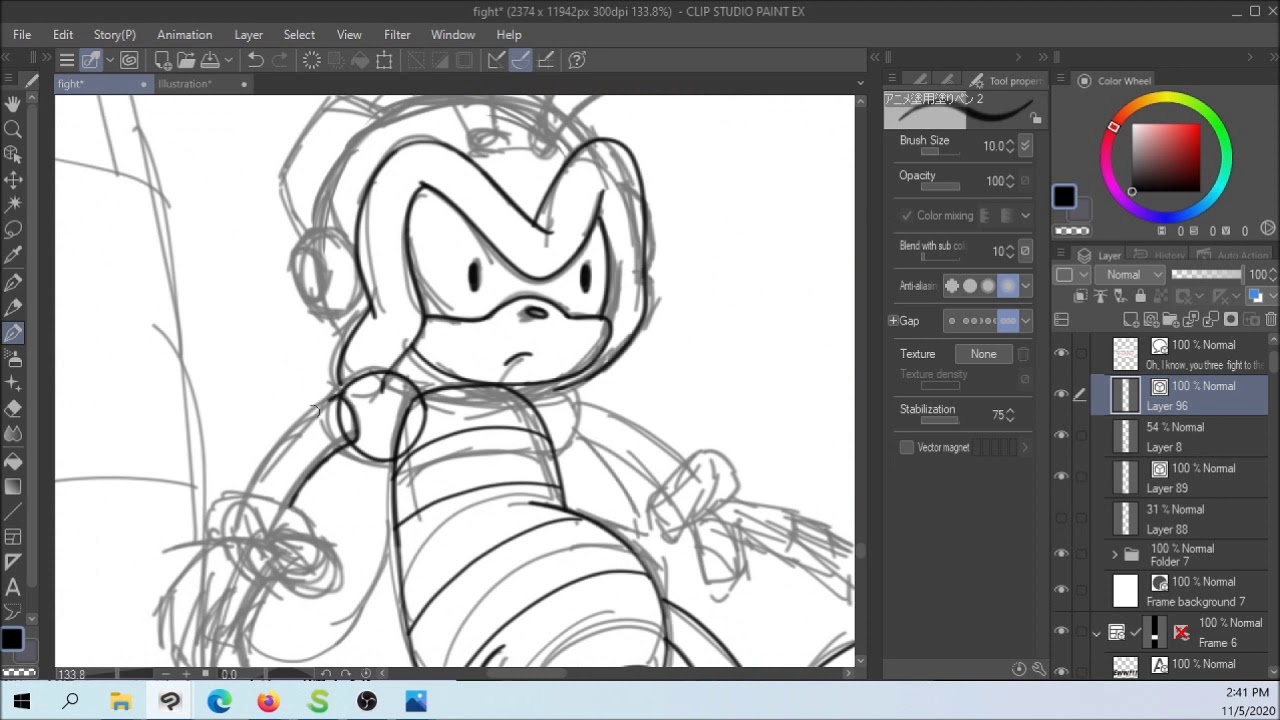Hide Layer 8 visibility eye
1280x720 pixels.
1061,435
